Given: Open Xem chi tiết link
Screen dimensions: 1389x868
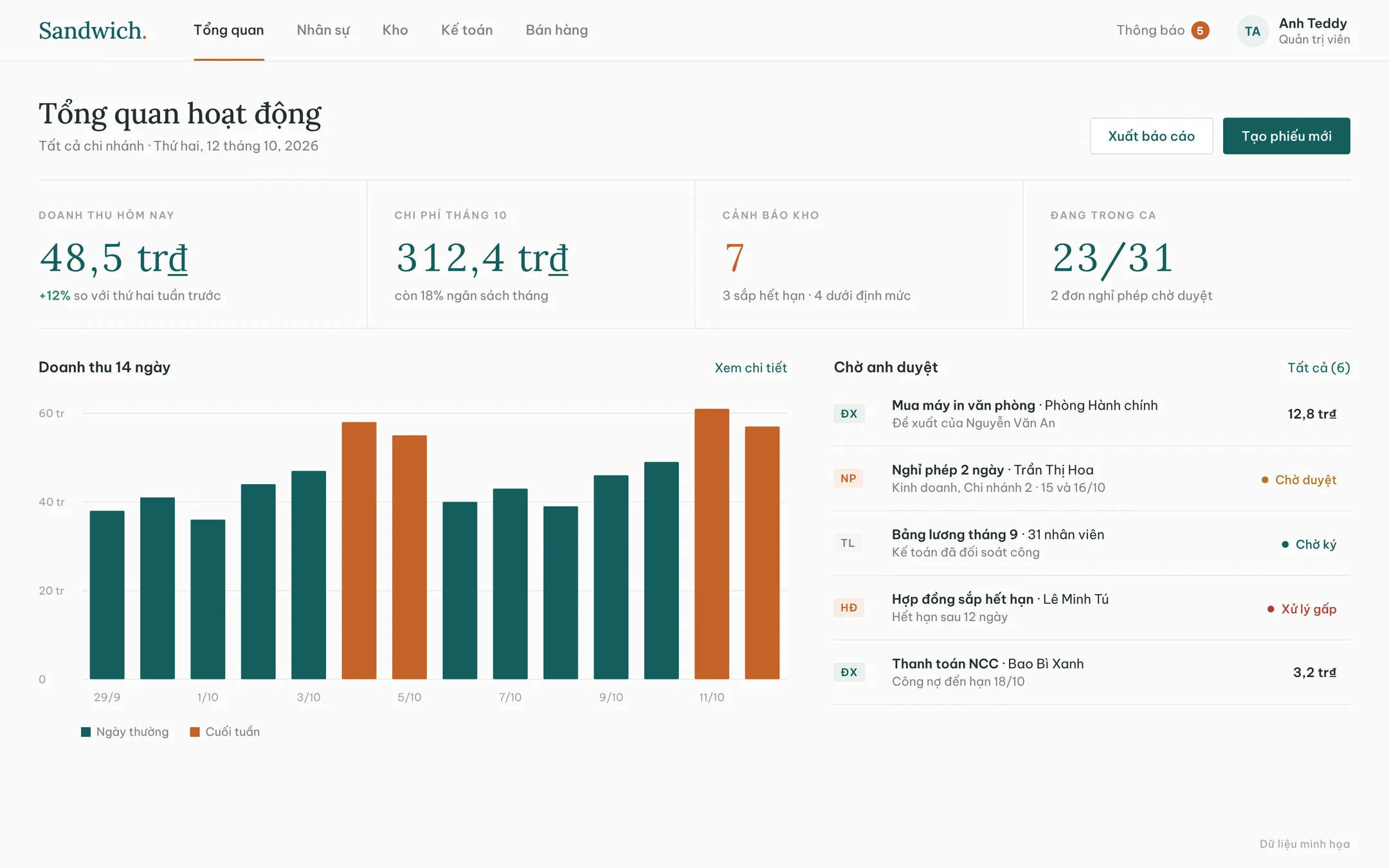Looking at the screenshot, I should pyautogui.click(x=750, y=368).
